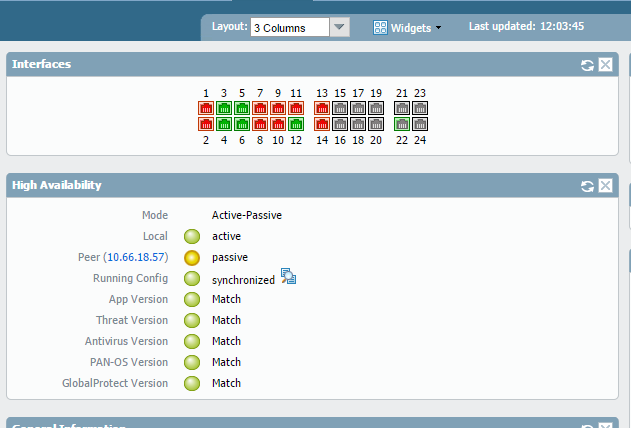This screenshot has height=428, width=631.
Task: Select interface port 4 icon
Action: click(224, 124)
